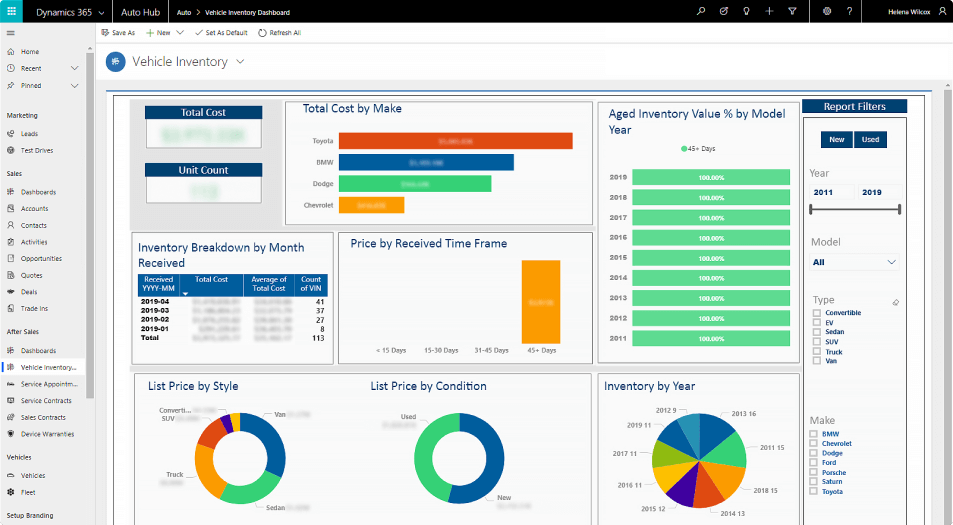953x525 pixels.
Task: Click Set As Default command
Action: tap(221, 33)
